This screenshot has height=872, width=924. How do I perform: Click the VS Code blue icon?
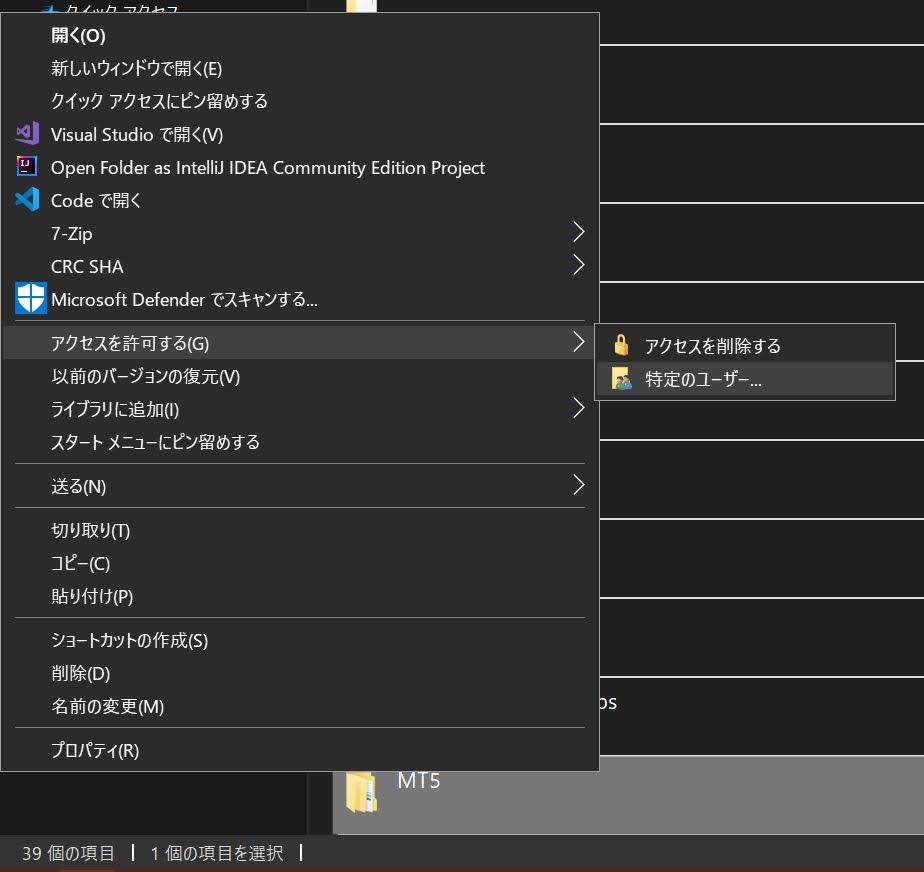click(x=27, y=200)
